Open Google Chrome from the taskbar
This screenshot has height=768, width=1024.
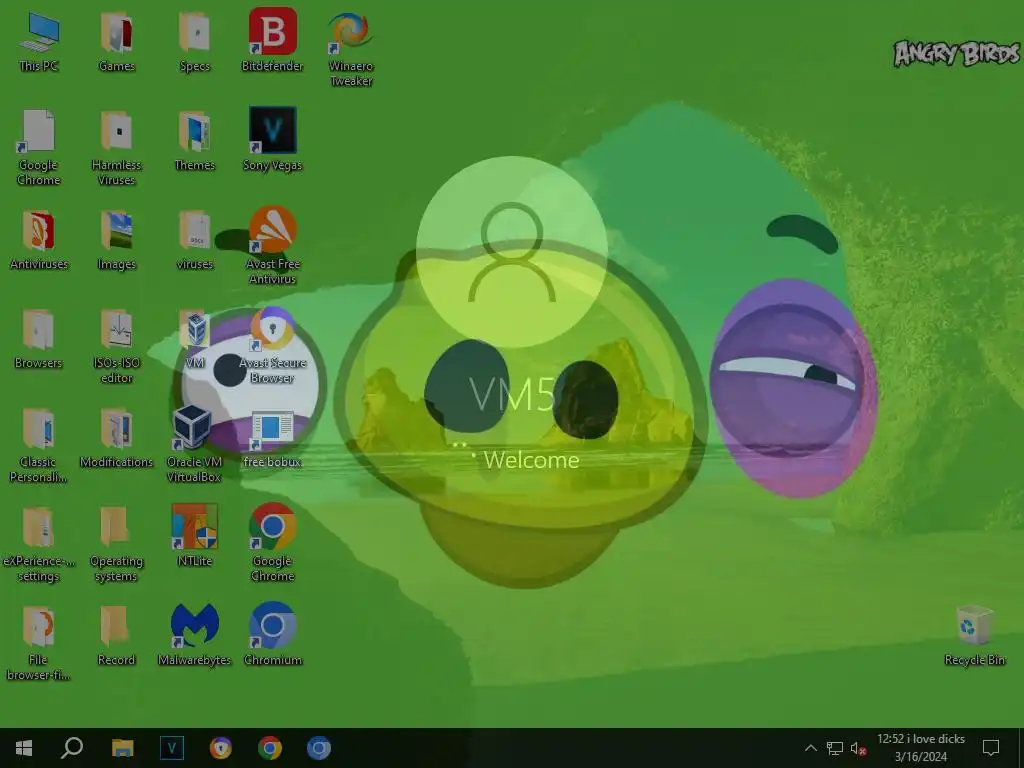[270, 748]
